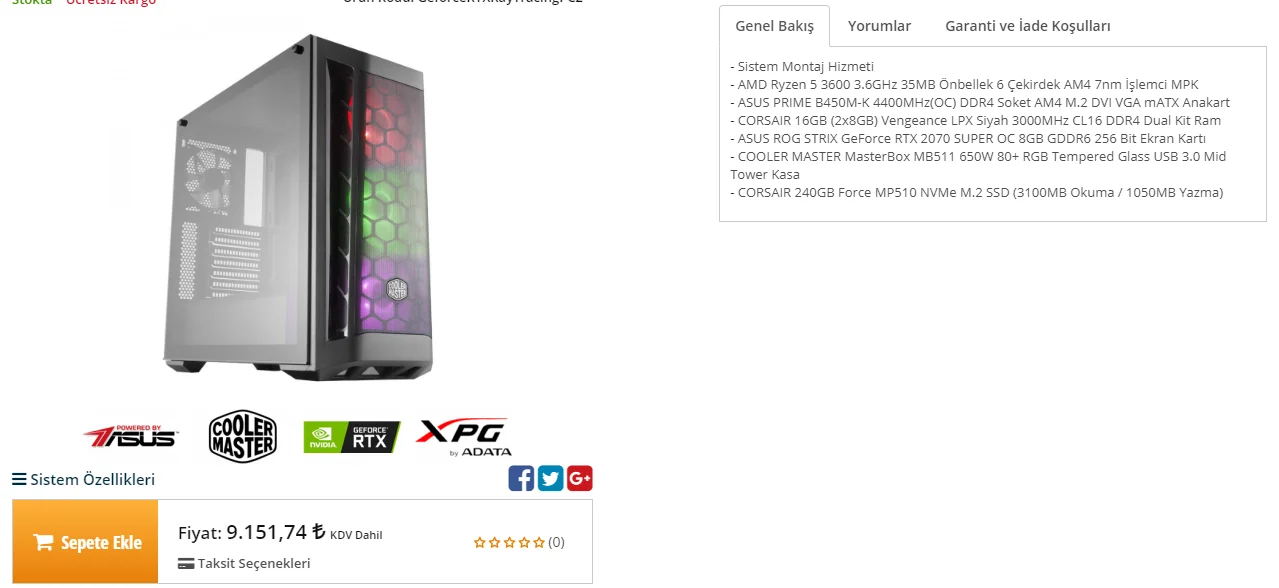This screenshot has height=588, width=1279.
Task: Add the system to cart with Sepete Ekle
Action: pos(85,541)
